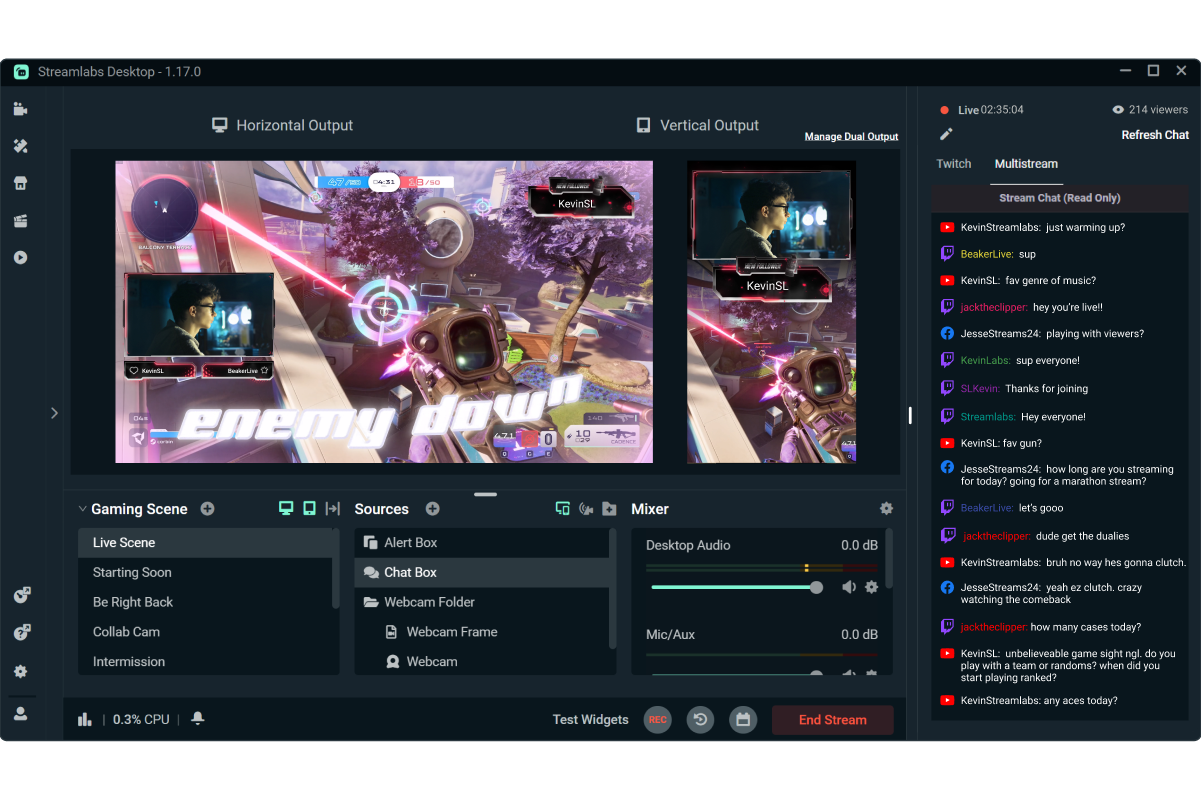The width and height of the screenshot is (1201, 800).
Task: Click the 214 viewers count
Action: tap(1151, 110)
